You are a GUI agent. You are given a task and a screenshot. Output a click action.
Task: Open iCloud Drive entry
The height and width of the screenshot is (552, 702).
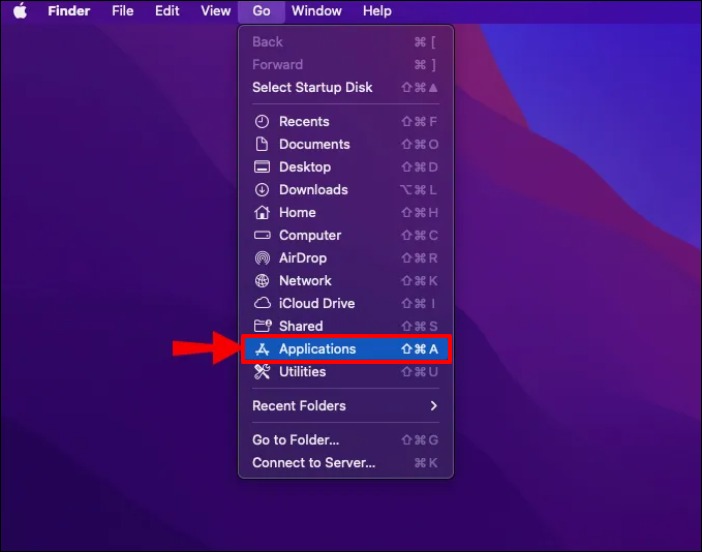(346, 304)
